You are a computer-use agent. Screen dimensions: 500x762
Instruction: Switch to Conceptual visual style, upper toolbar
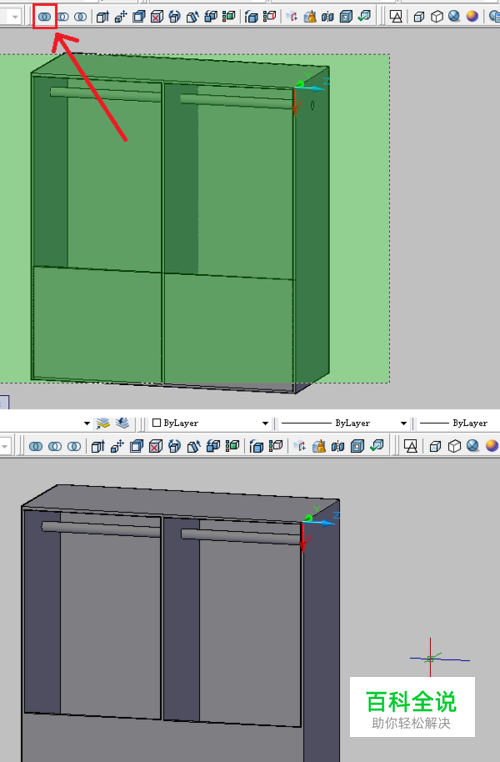pos(472,17)
